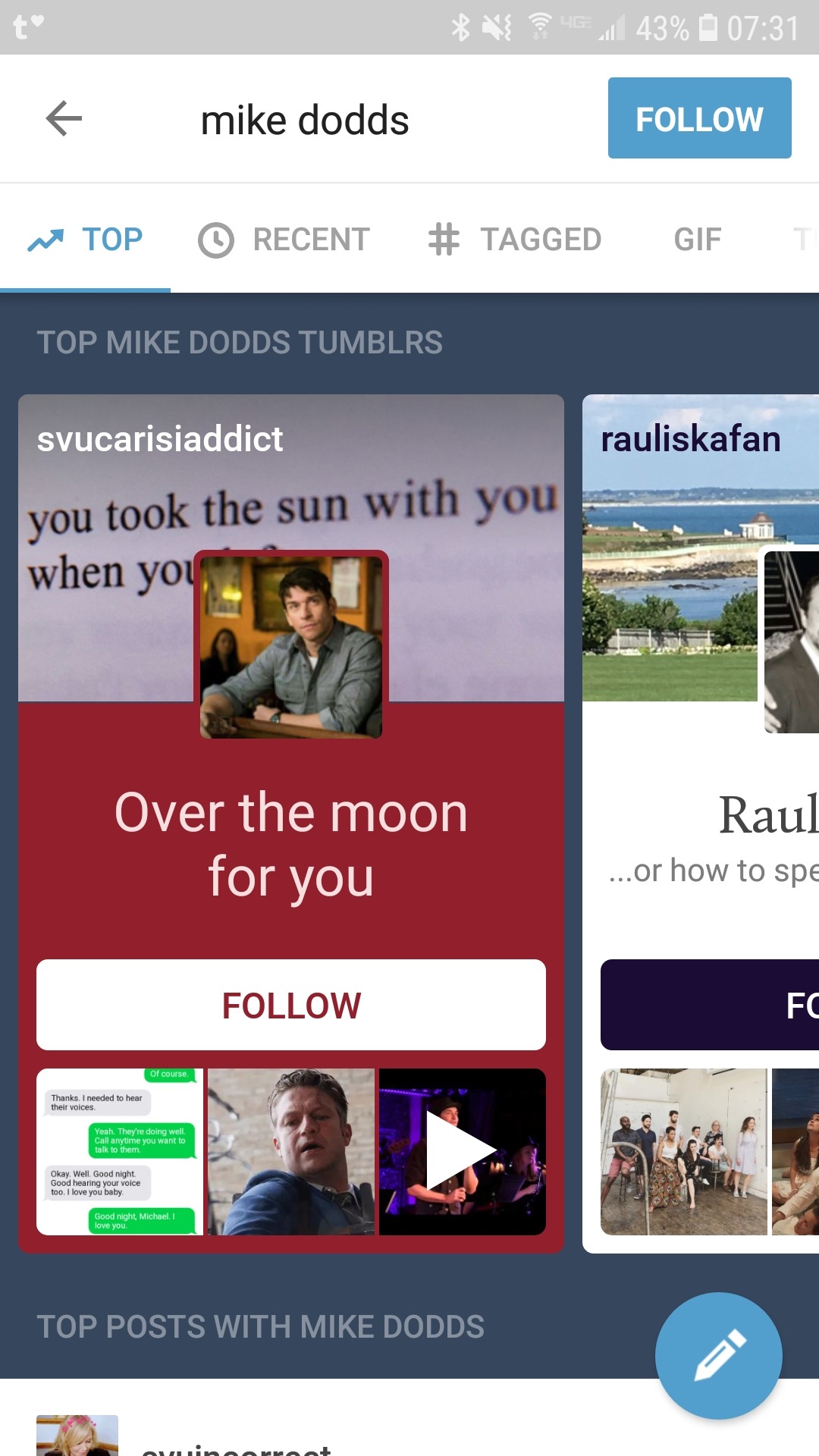Follow the mike dodds search
819x1456 pixels.
[700, 118]
